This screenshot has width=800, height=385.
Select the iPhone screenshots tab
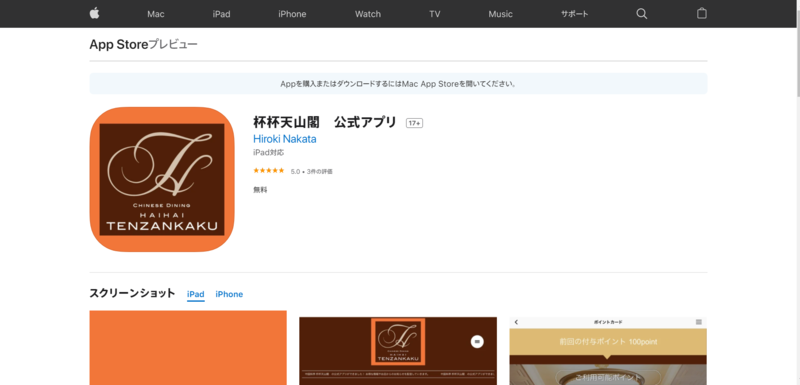[x=229, y=294]
